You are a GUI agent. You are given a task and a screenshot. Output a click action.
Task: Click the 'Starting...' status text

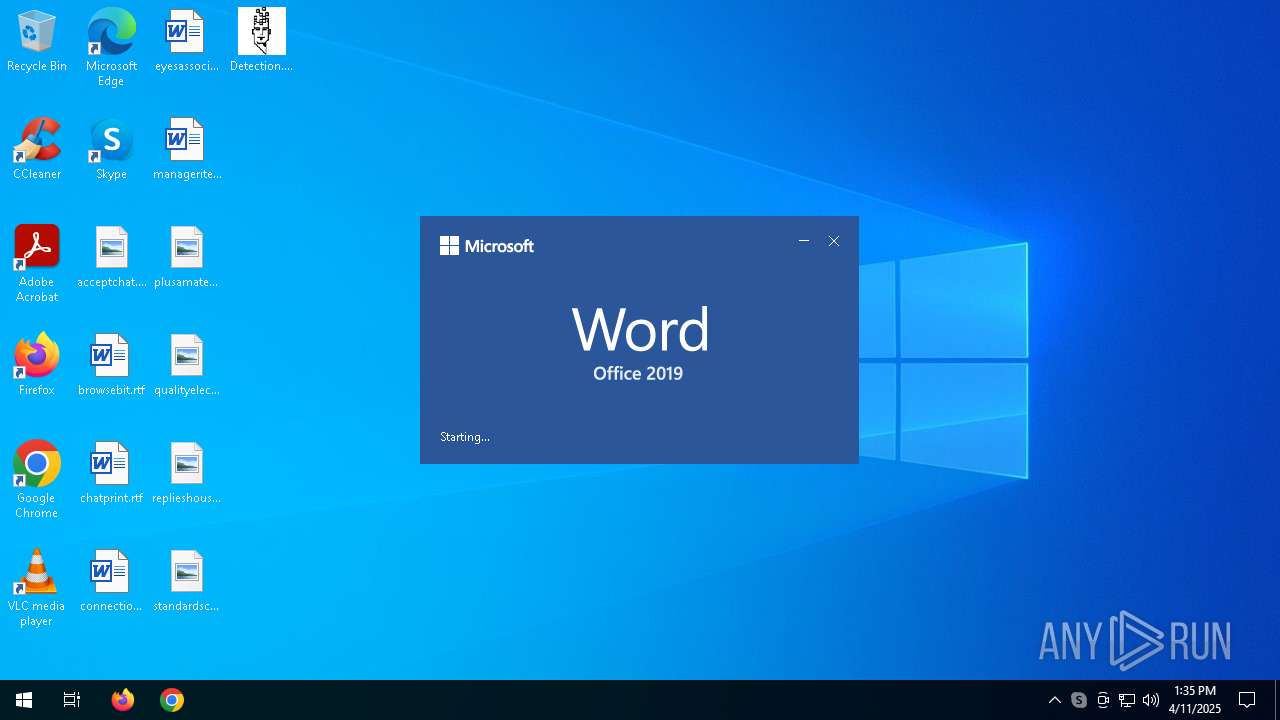coord(465,437)
